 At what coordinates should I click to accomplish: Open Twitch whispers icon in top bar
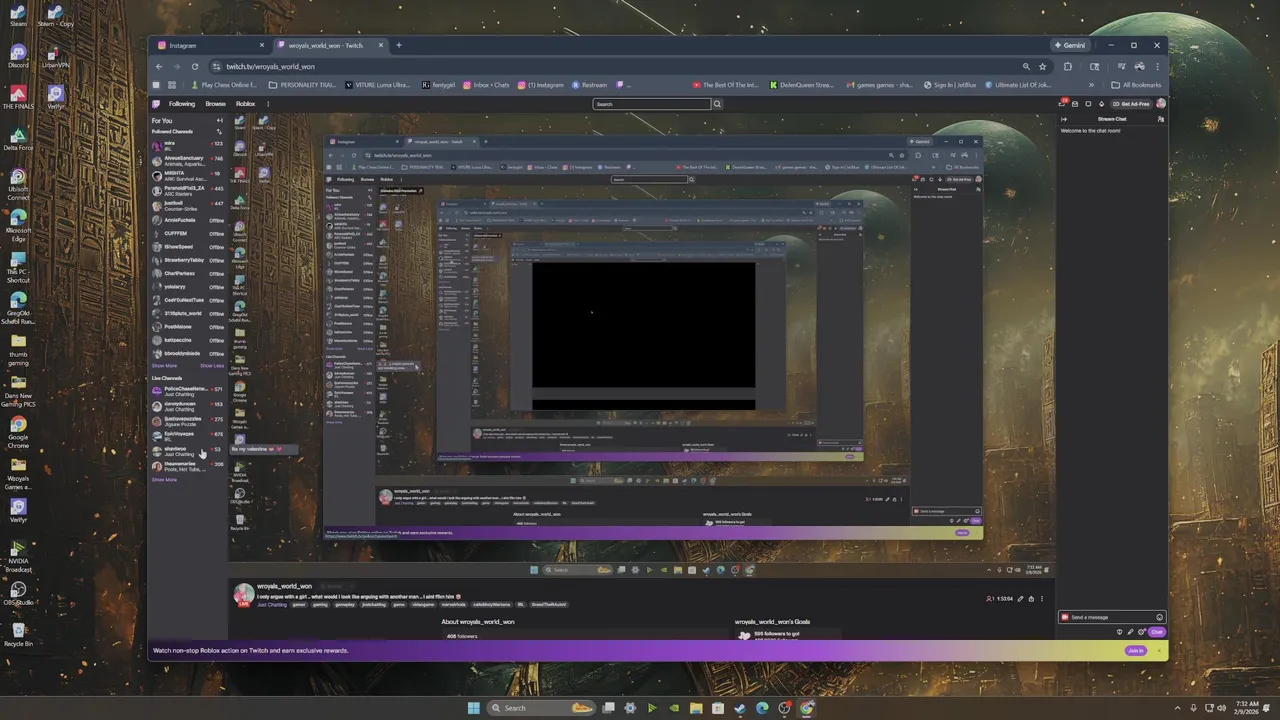(1089, 104)
